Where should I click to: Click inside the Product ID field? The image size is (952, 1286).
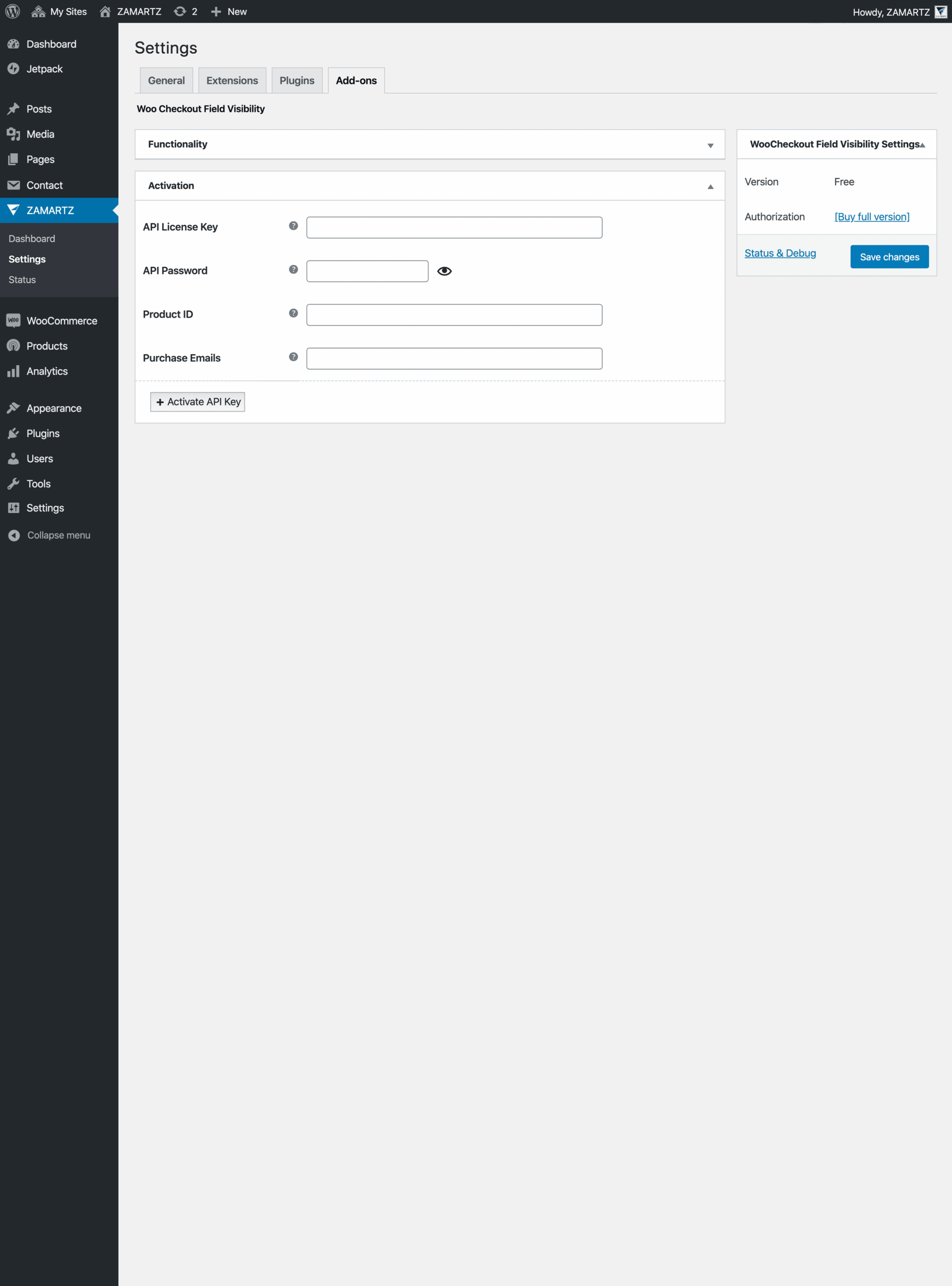click(454, 314)
